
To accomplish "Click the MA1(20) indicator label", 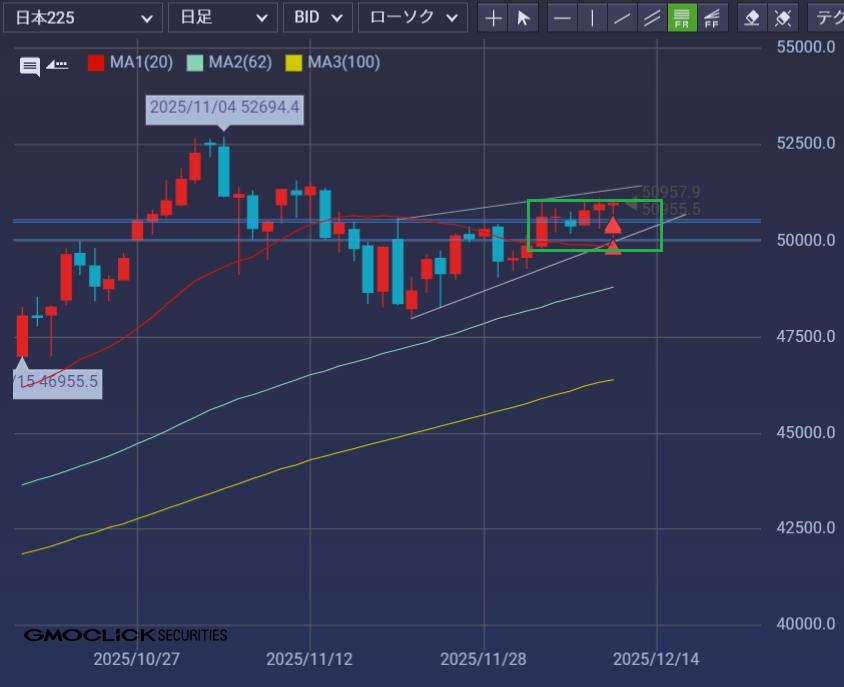I will [x=141, y=62].
